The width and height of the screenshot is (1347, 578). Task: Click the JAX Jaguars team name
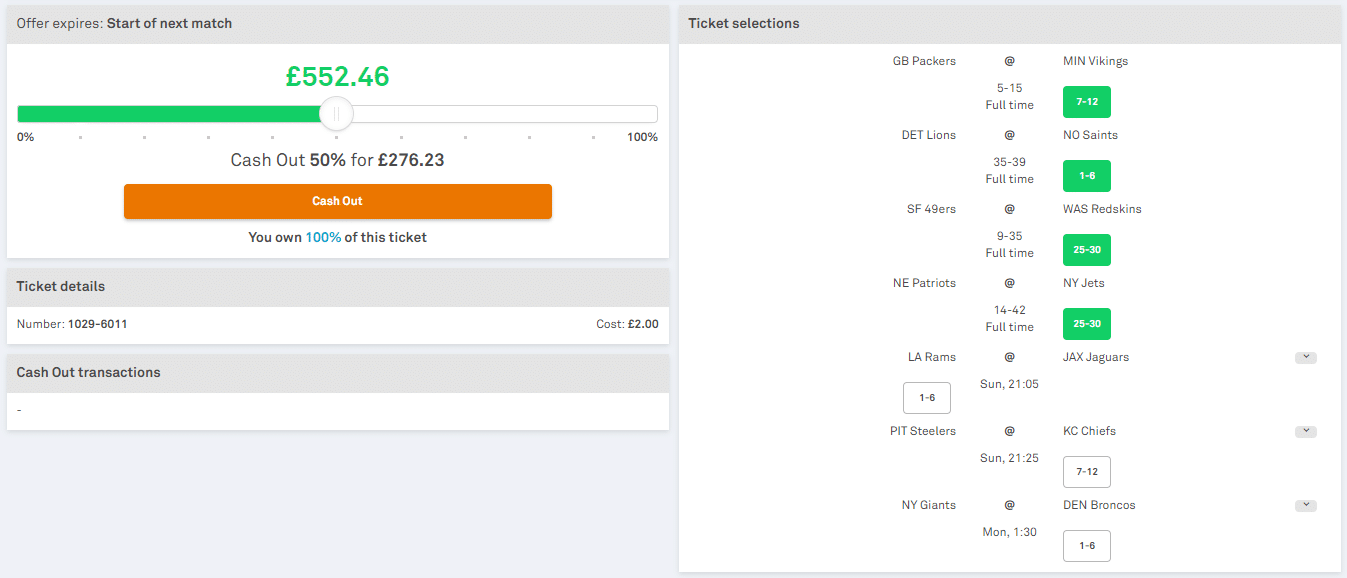1096,357
